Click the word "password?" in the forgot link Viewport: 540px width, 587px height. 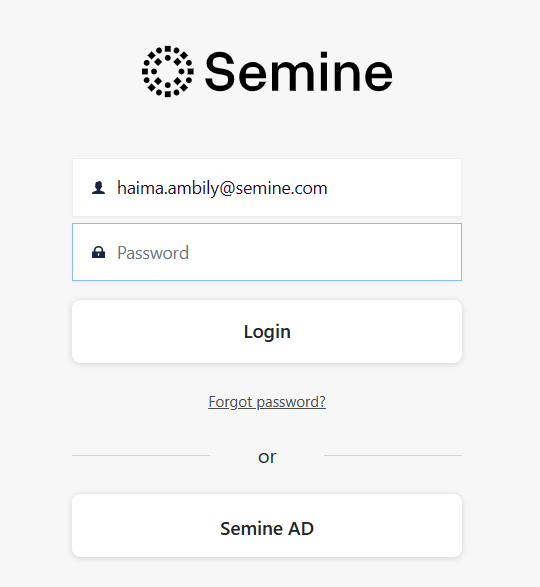coord(291,402)
